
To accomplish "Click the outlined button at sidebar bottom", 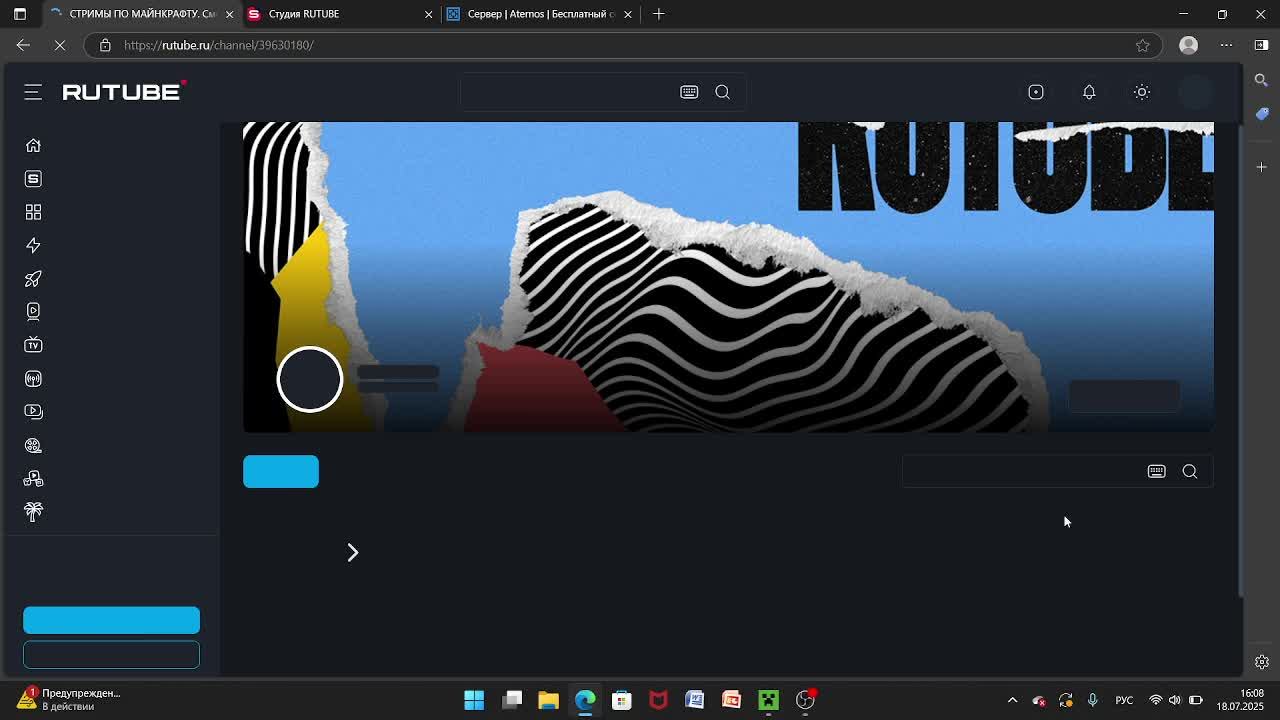I will click(111, 655).
